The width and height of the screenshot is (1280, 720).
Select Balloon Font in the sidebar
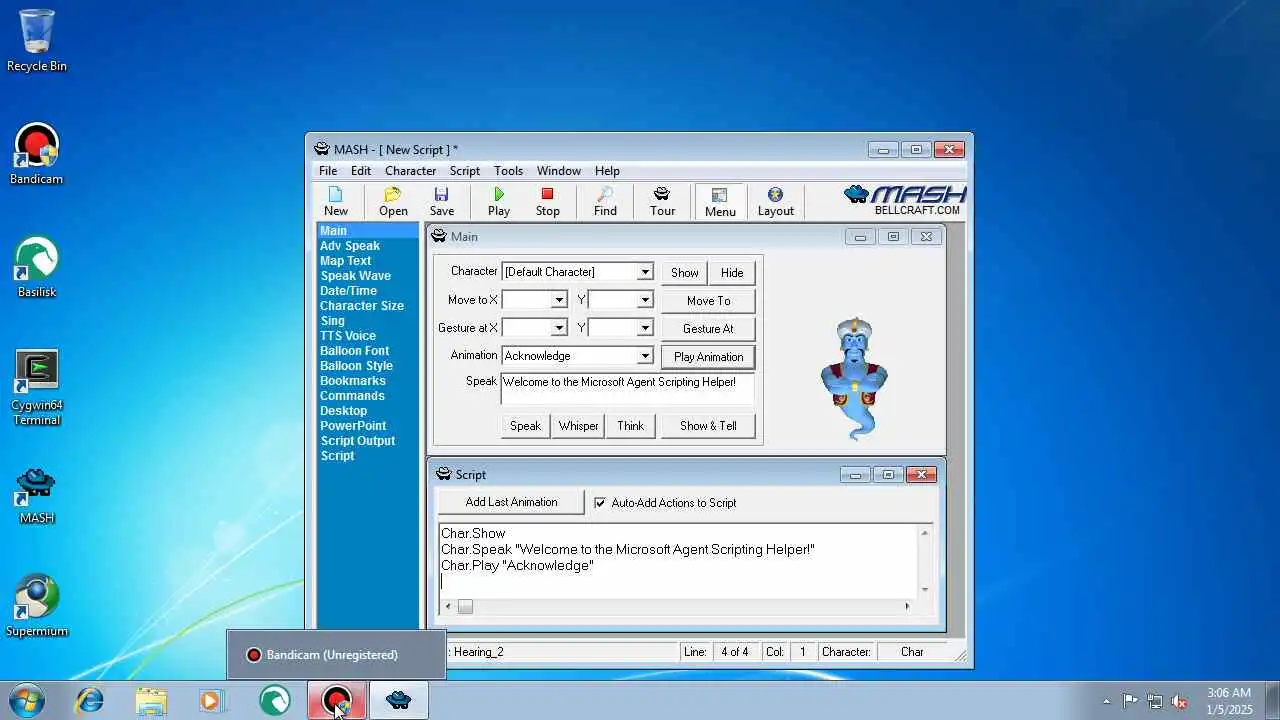point(354,351)
